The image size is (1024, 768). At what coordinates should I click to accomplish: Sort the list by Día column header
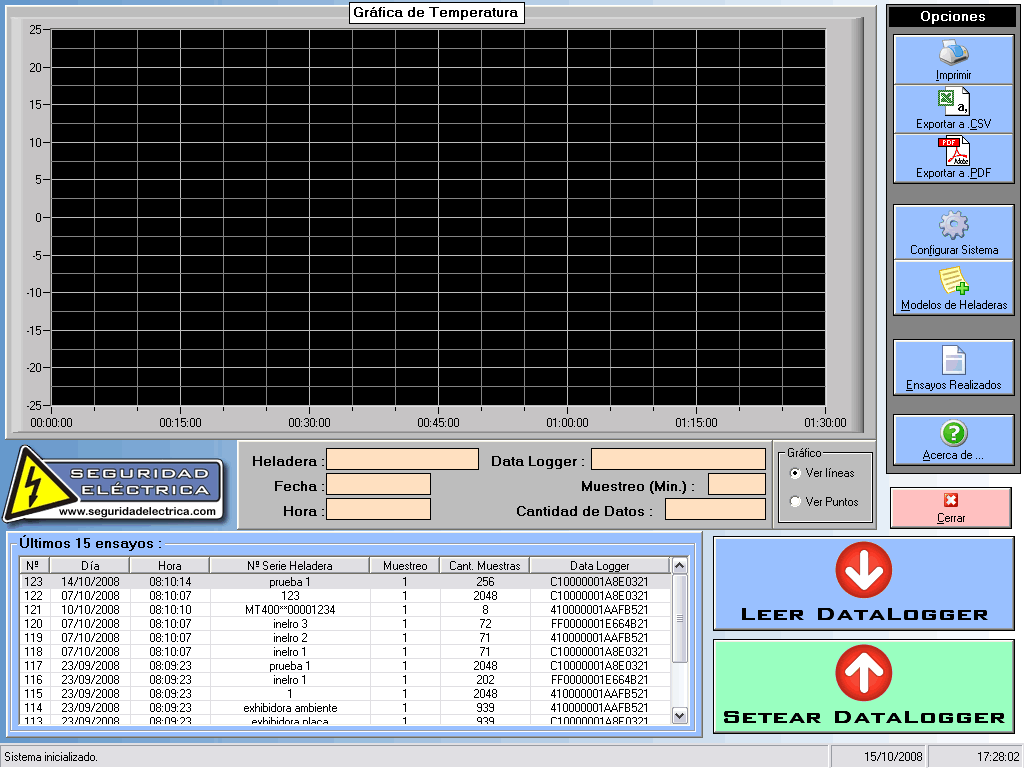pyautogui.click(x=89, y=566)
